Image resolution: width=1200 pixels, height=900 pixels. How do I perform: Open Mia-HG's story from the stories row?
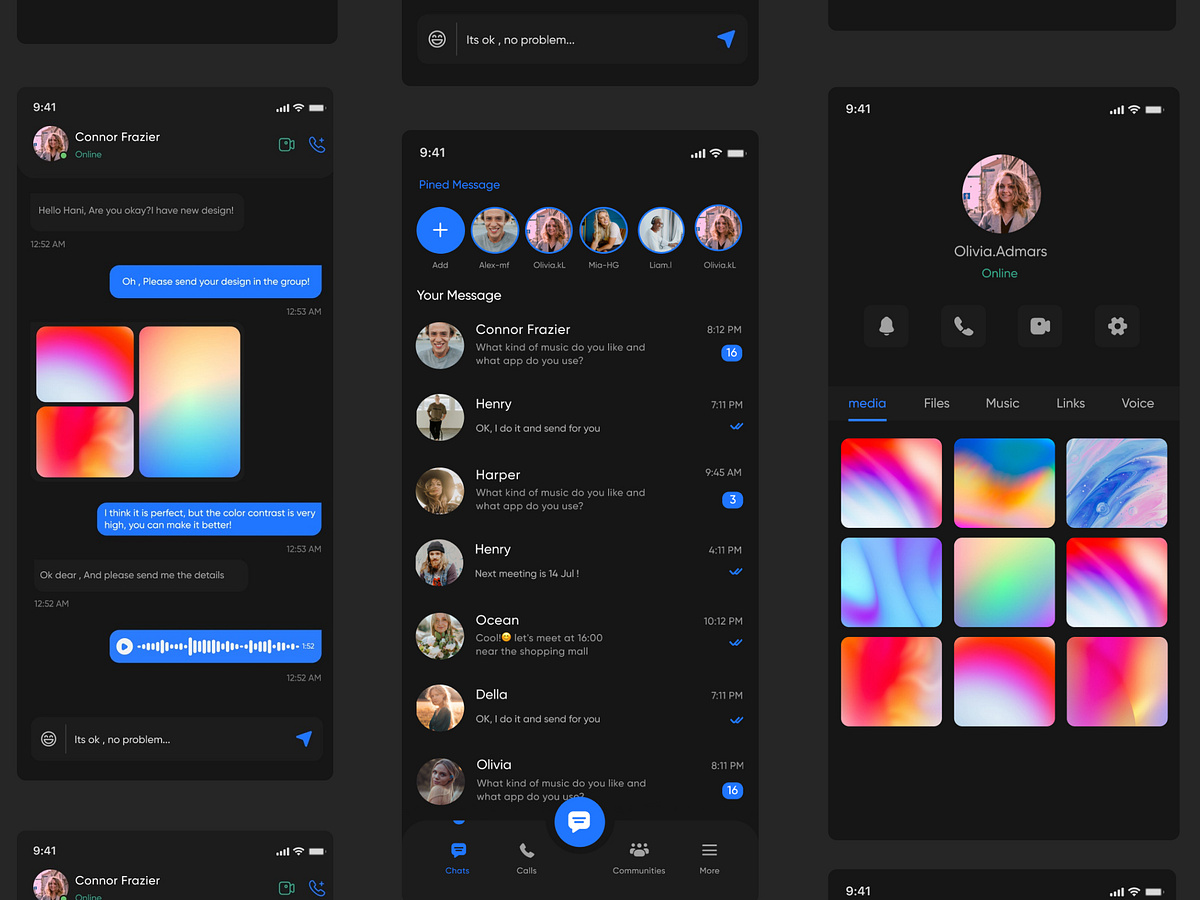click(604, 230)
